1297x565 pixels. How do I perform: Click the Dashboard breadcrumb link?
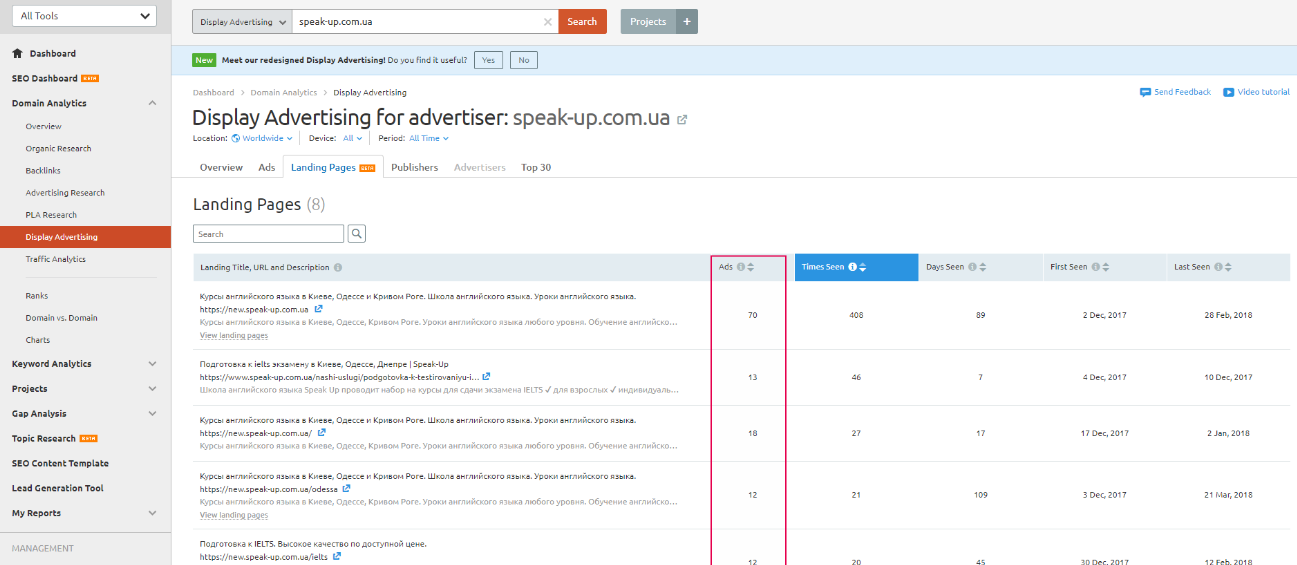tap(213, 92)
